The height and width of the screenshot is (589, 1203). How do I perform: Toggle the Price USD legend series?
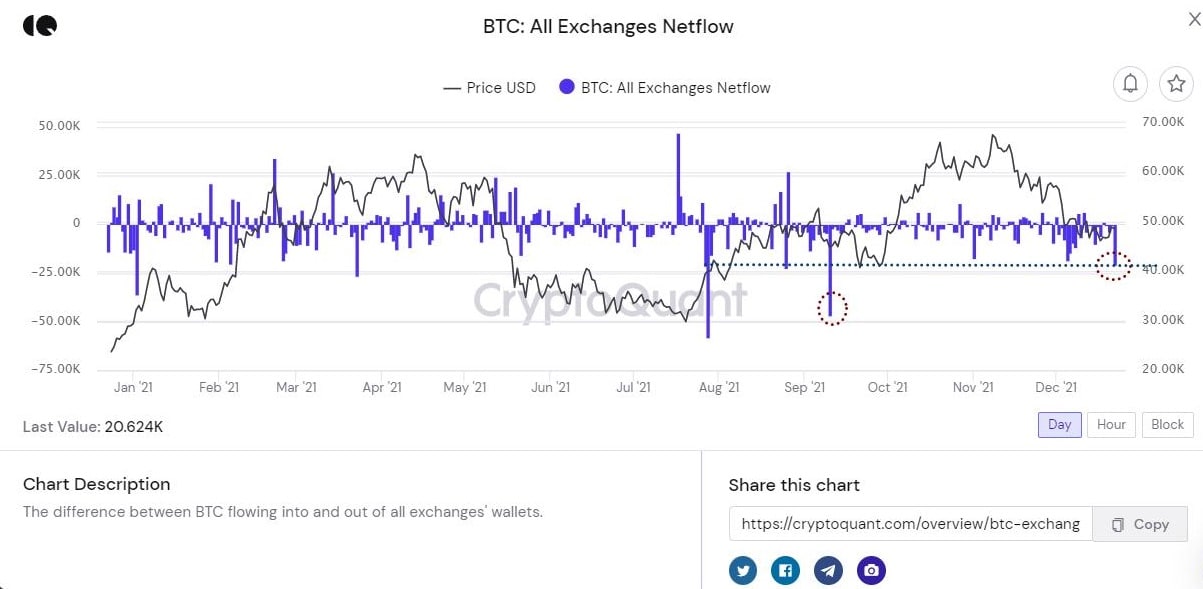(489, 88)
